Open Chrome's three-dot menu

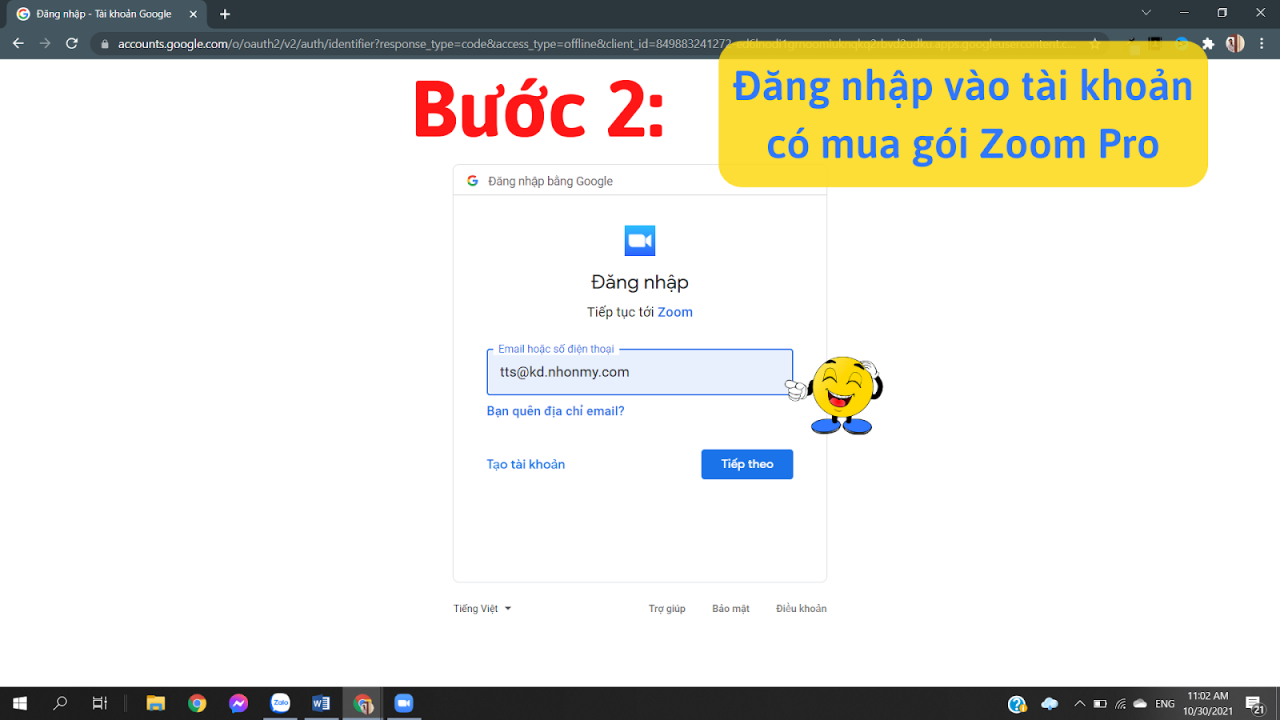[x=1262, y=43]
